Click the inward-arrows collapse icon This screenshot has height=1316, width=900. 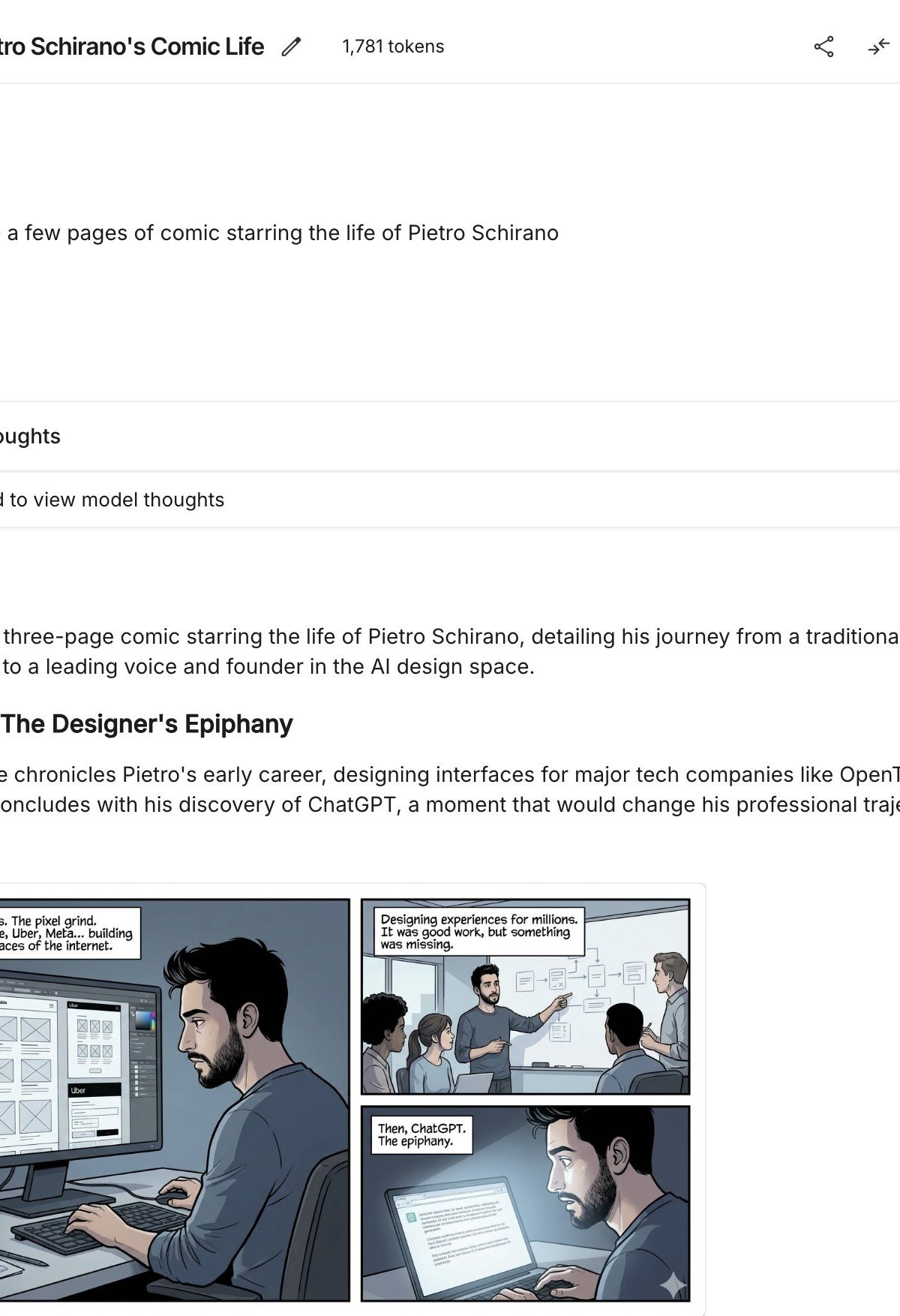(x=878, y=47)
